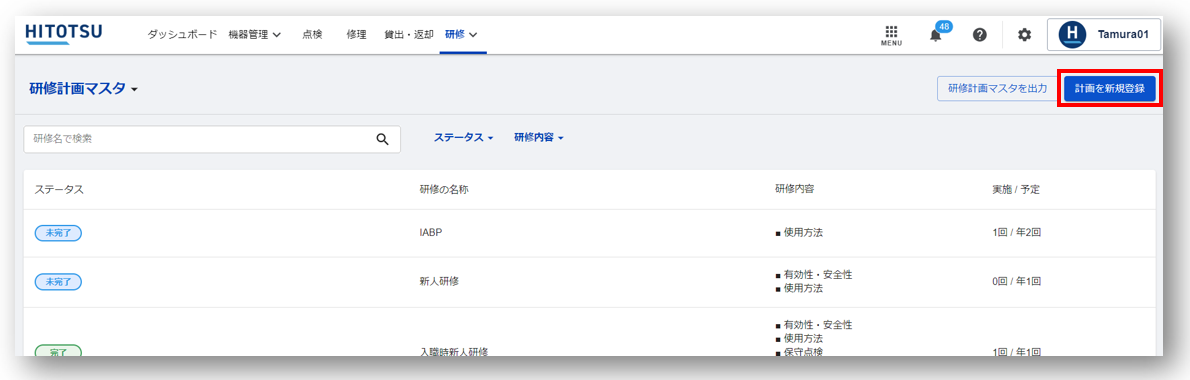Open the 研修計画マスタ title dropdown
This screenshot has height=380, width=1190.
(x=83, y=89)
